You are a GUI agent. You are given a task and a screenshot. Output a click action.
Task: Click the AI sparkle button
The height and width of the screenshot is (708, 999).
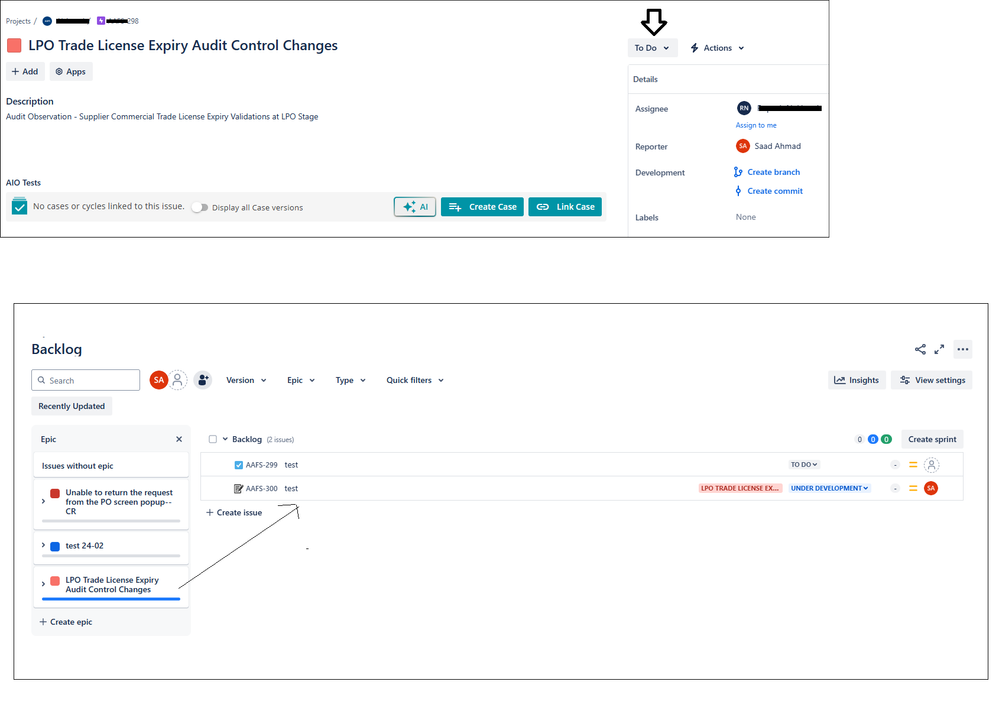click(x=415, y=206)
